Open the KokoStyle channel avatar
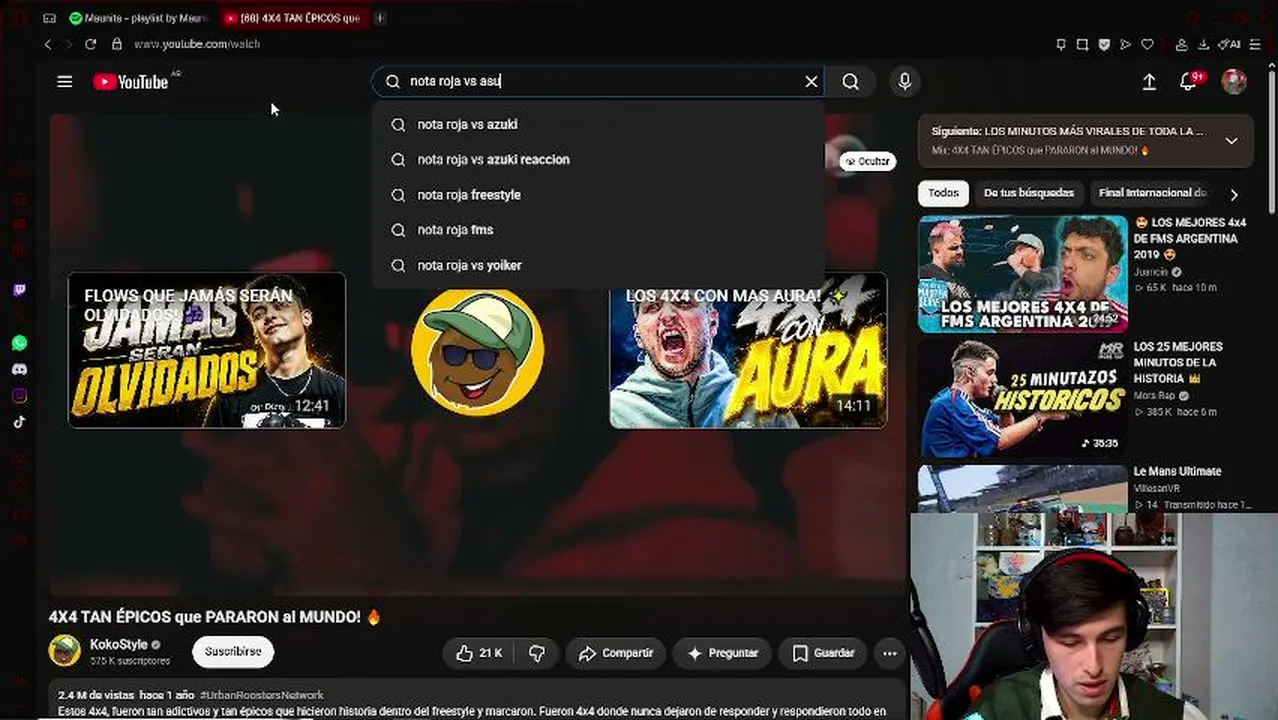Screen dimensions: 1278x720 point(65,651)
